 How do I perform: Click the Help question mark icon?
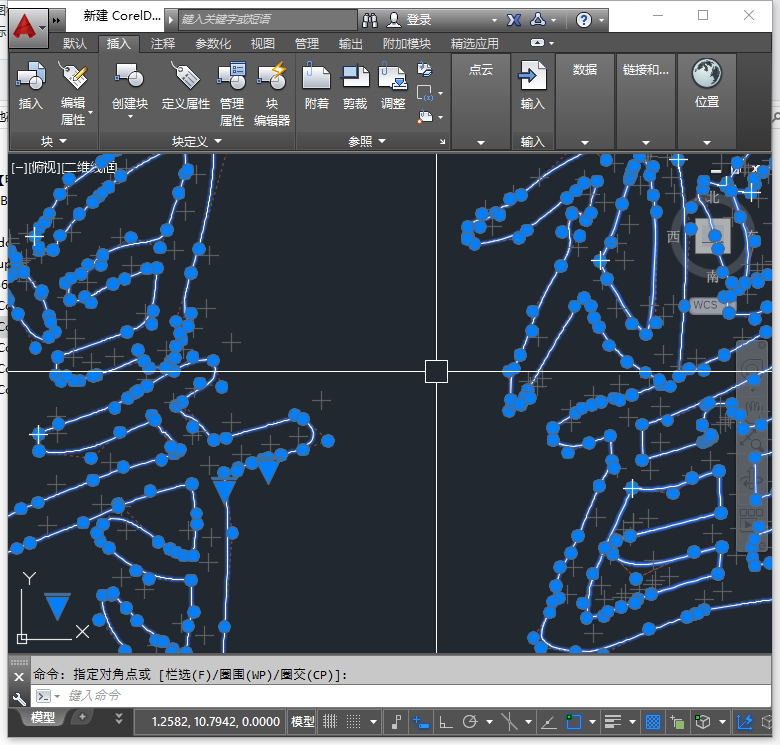pos(584,20)
